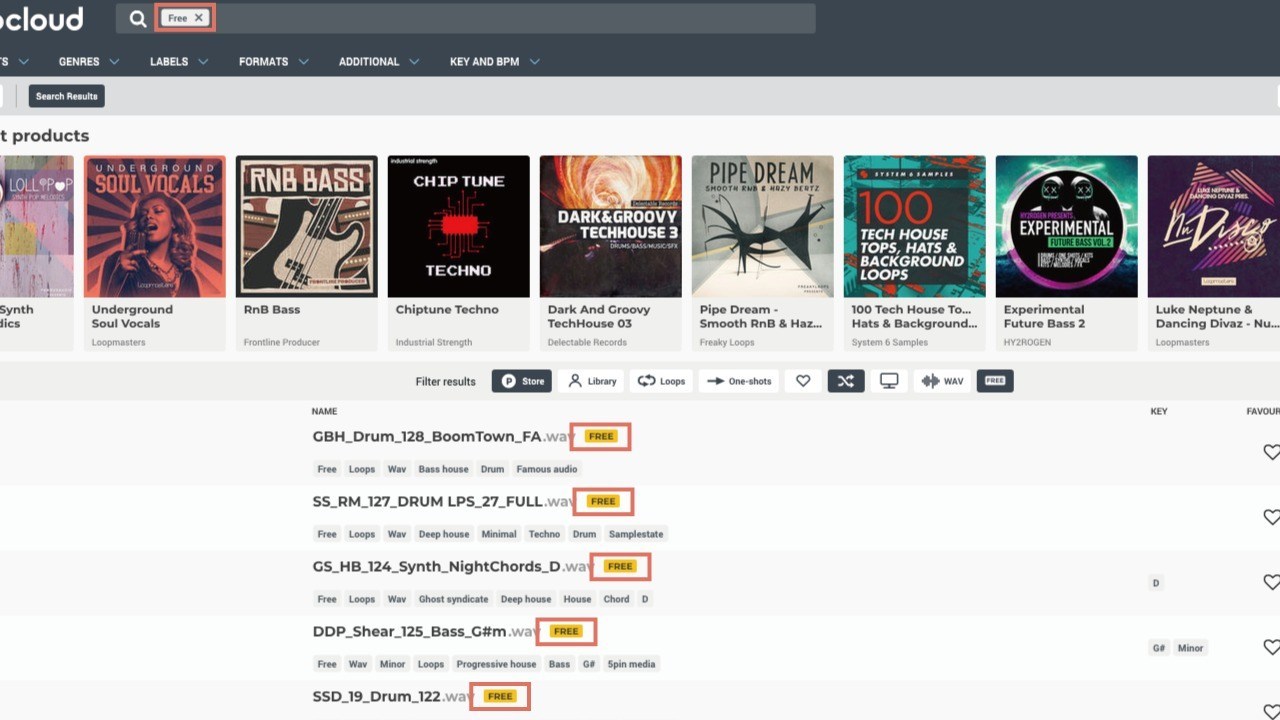The height and width of the screenshot is (720, 1280).
Task: Open the Formats menu
Action: click(x=273, y=62)
